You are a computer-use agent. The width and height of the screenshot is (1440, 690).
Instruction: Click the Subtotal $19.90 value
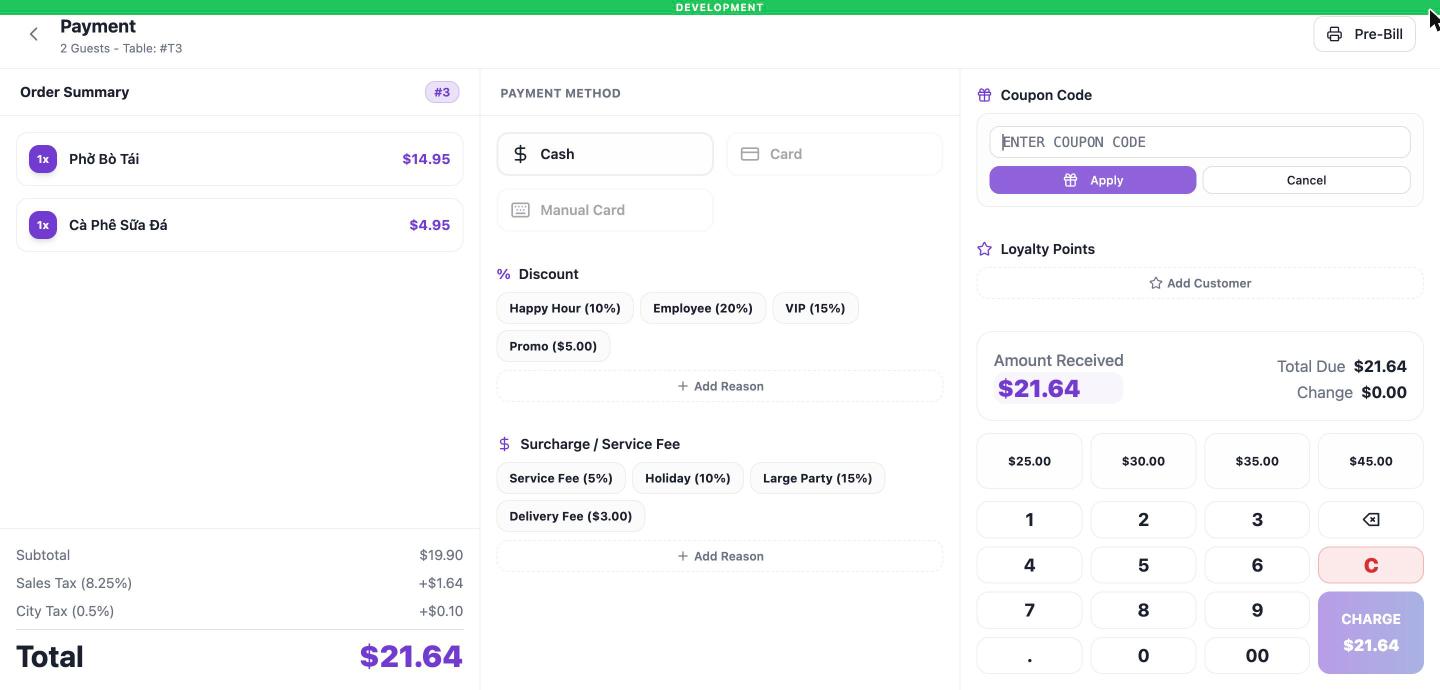tap(441, 555)
